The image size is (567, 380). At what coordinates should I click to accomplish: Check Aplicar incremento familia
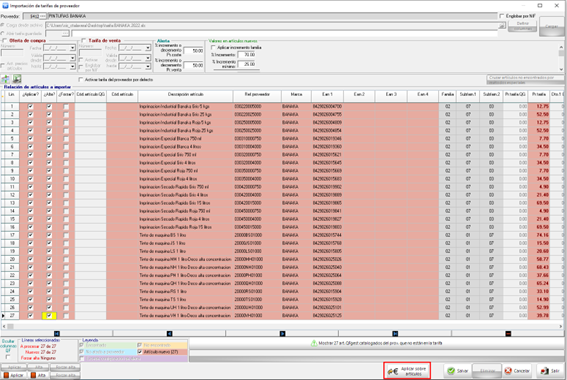(213, 47)
